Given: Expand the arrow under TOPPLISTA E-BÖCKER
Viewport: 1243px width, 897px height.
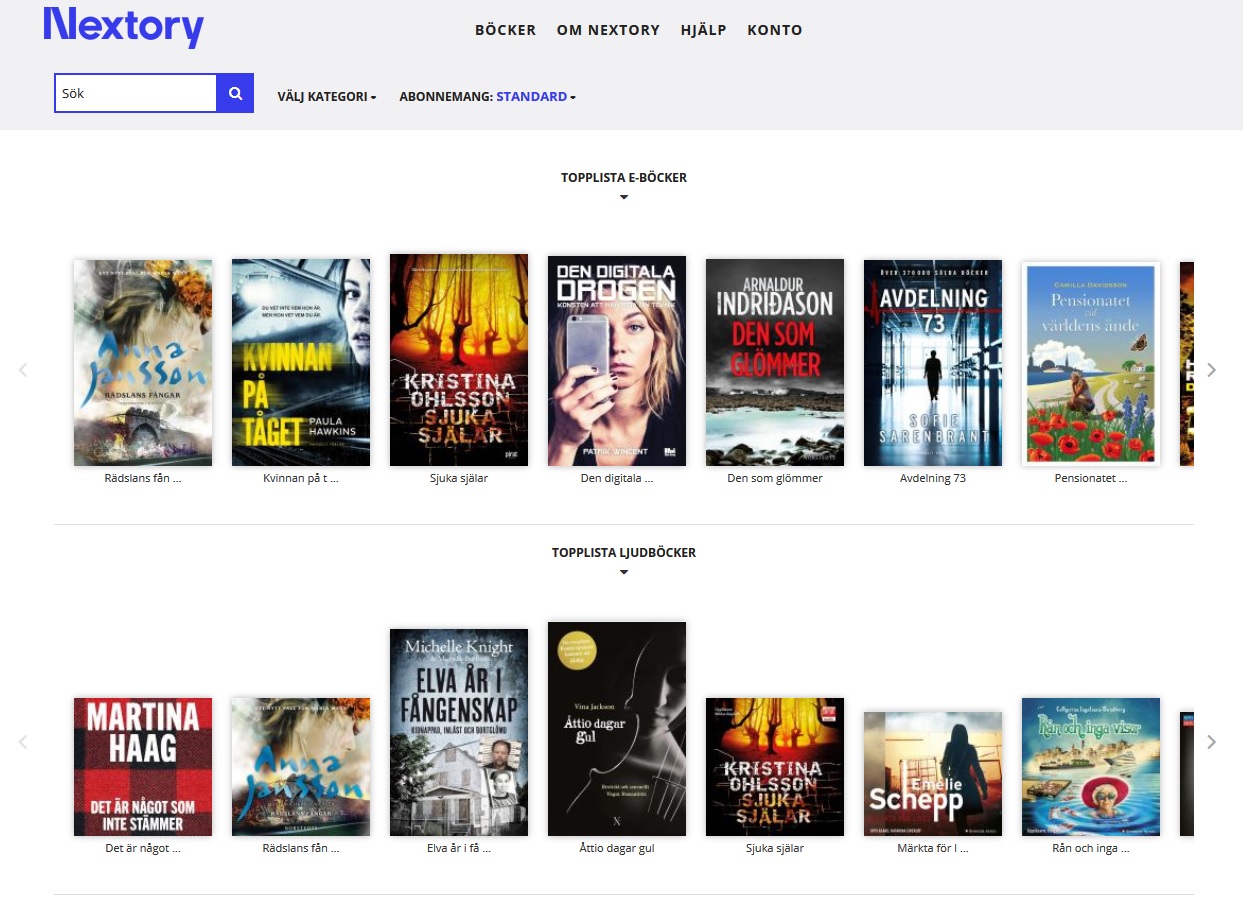Looking at the screenshot, I should tap(624, 197).
